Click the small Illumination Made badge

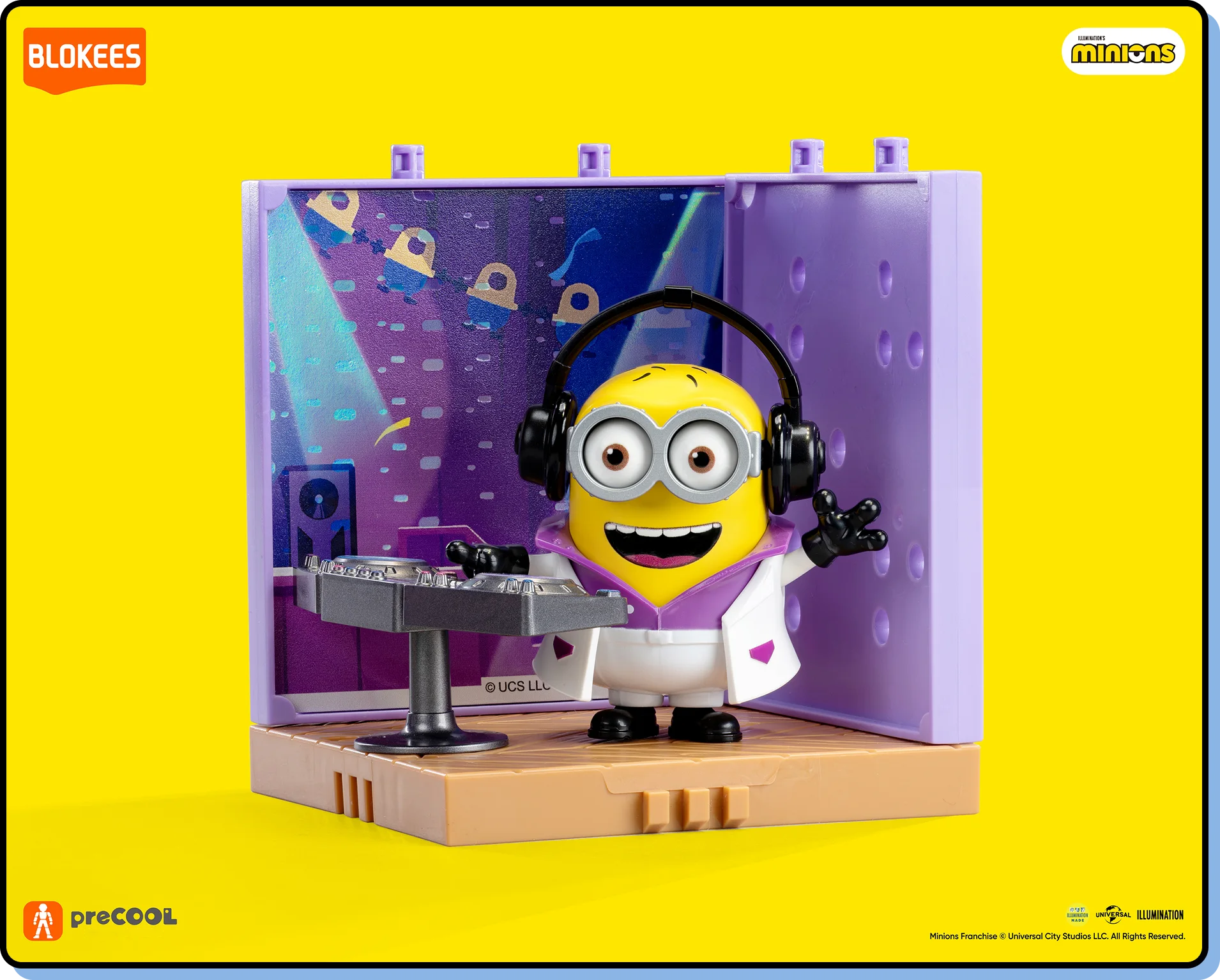point(1078,915)
